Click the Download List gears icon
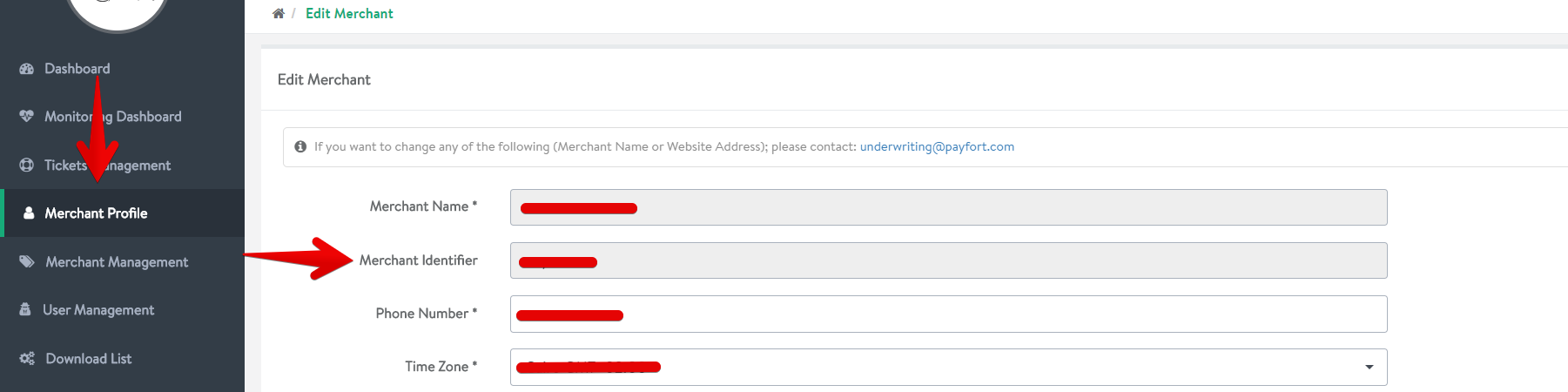1568x392 pixels. pyautogui.click(x=27, y=358)
